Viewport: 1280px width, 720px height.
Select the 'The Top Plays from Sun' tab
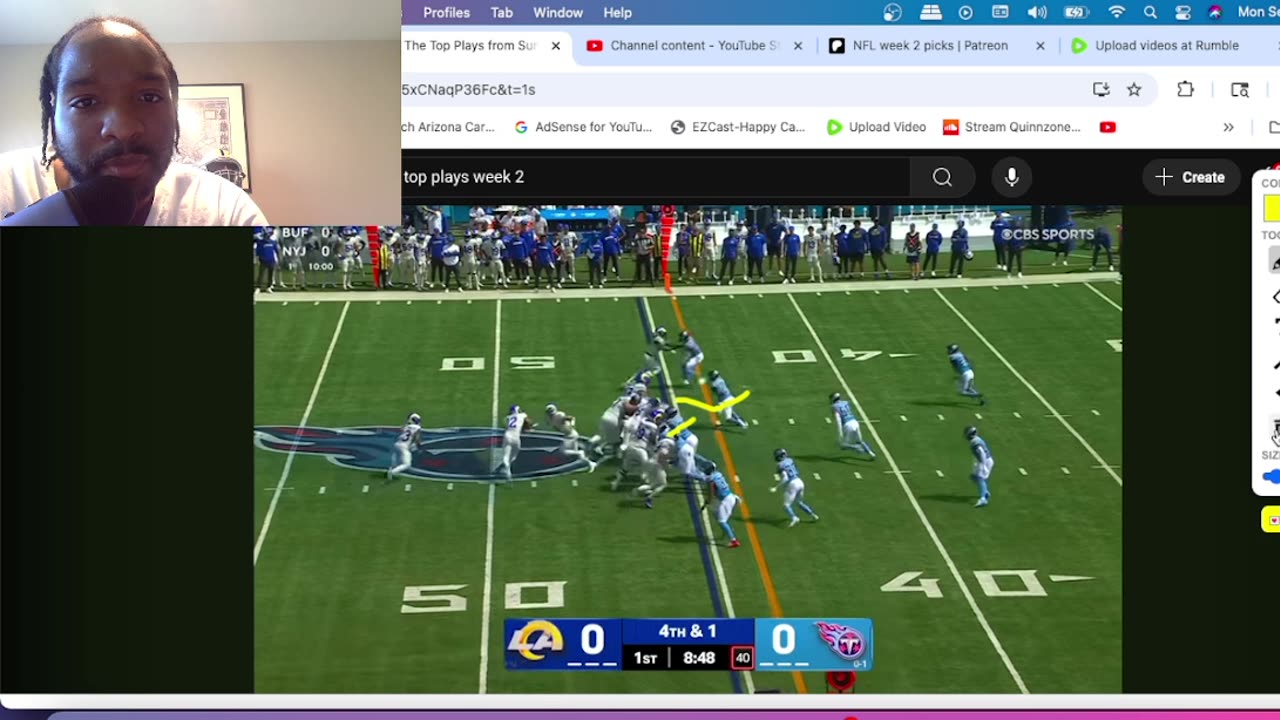[470, 45]
